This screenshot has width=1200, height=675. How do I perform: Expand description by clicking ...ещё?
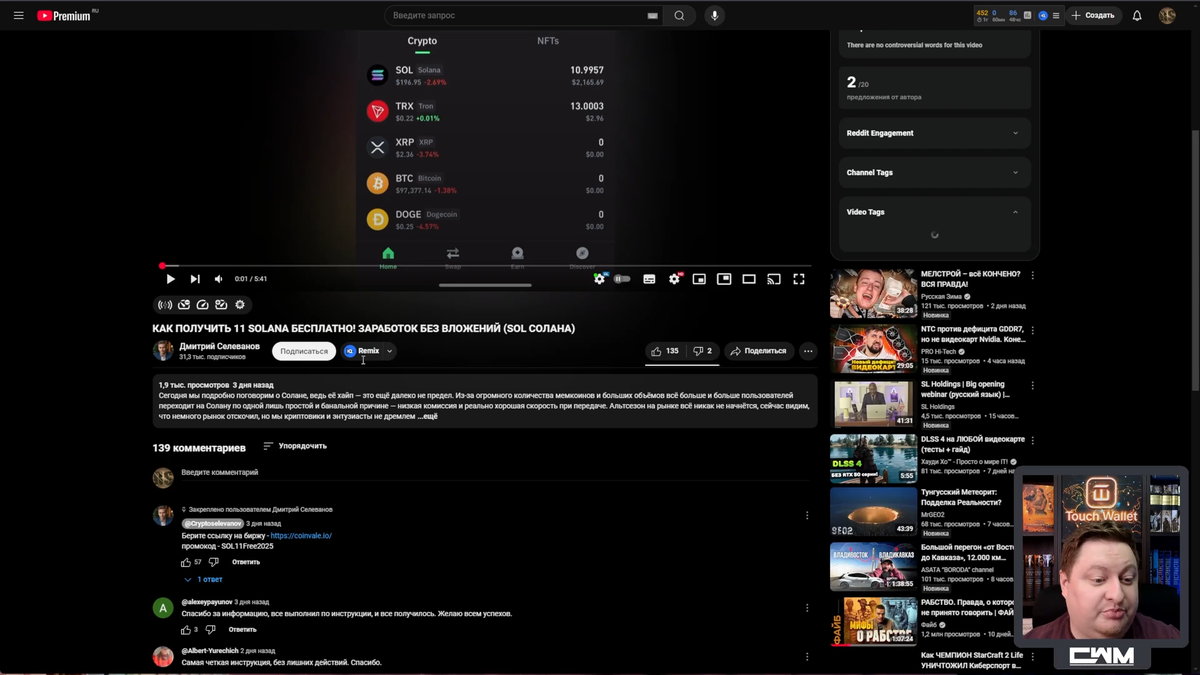427,416
